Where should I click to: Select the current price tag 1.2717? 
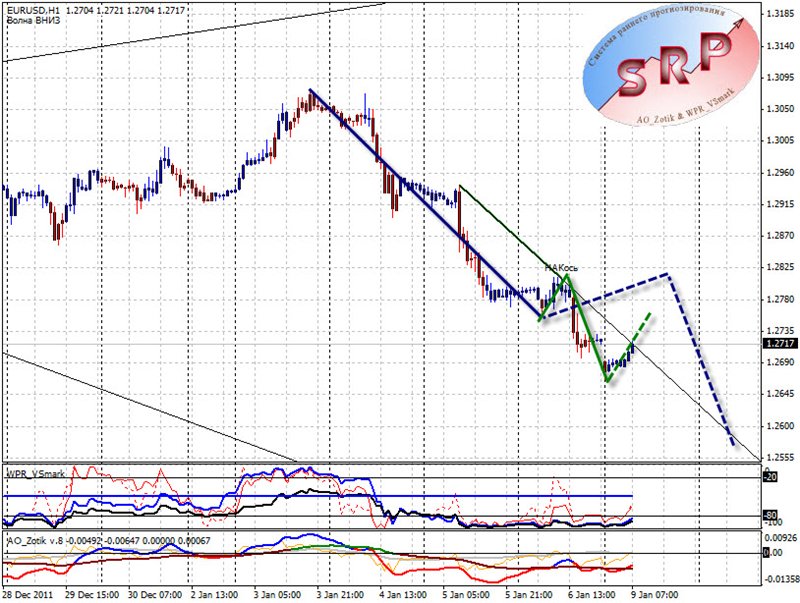[x=780, y=343]
